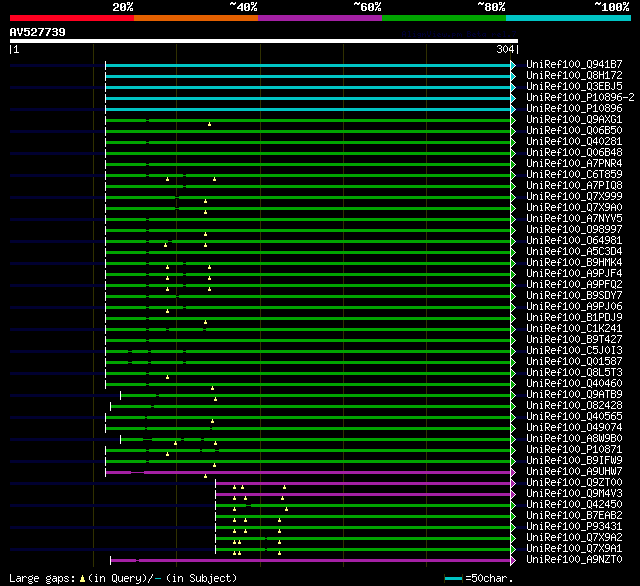Click the UniRef100_C6T859 label
Screen dimensions: 640x586
574,175
